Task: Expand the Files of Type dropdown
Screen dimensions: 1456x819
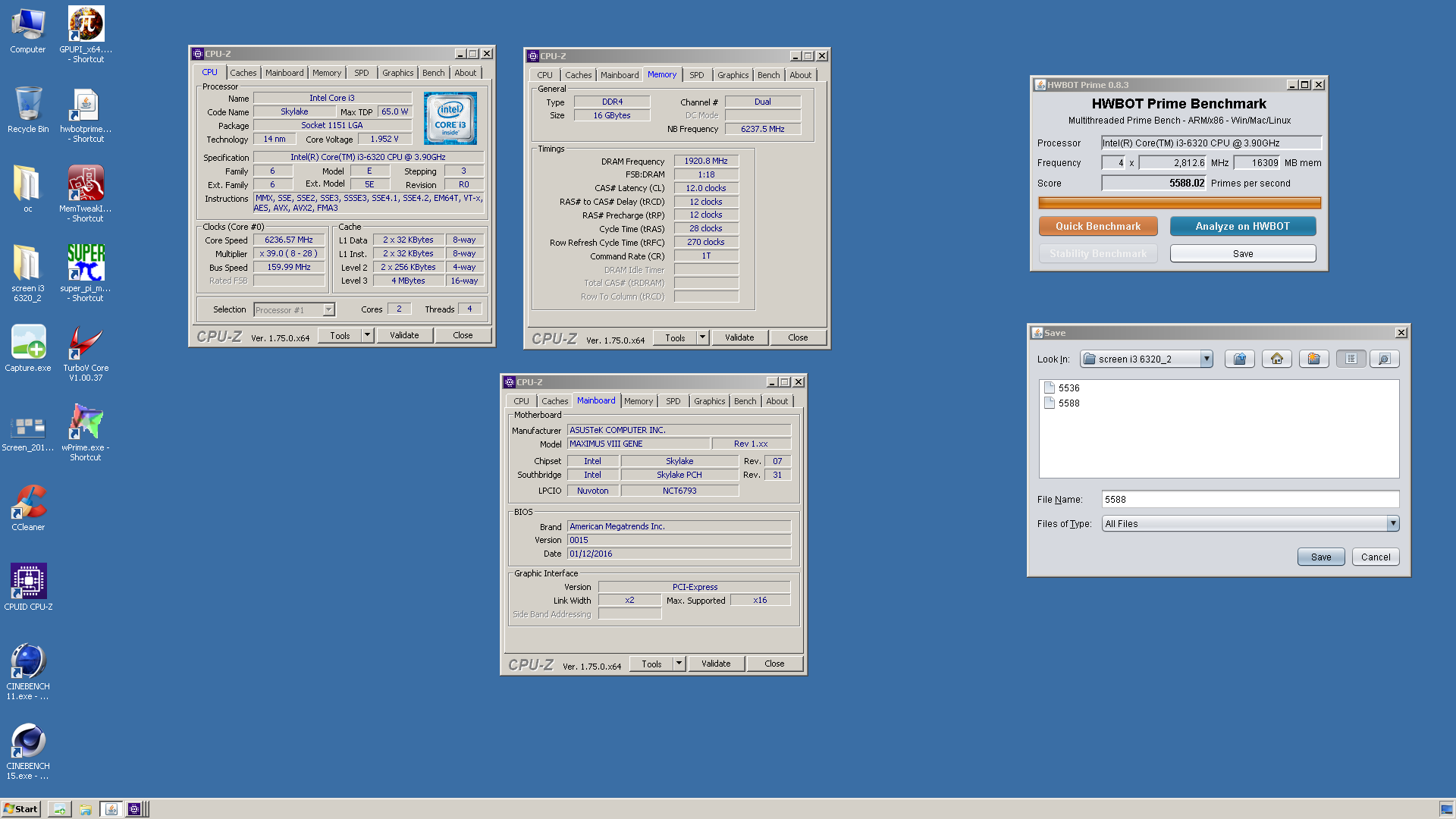Action: [1392, 523]
